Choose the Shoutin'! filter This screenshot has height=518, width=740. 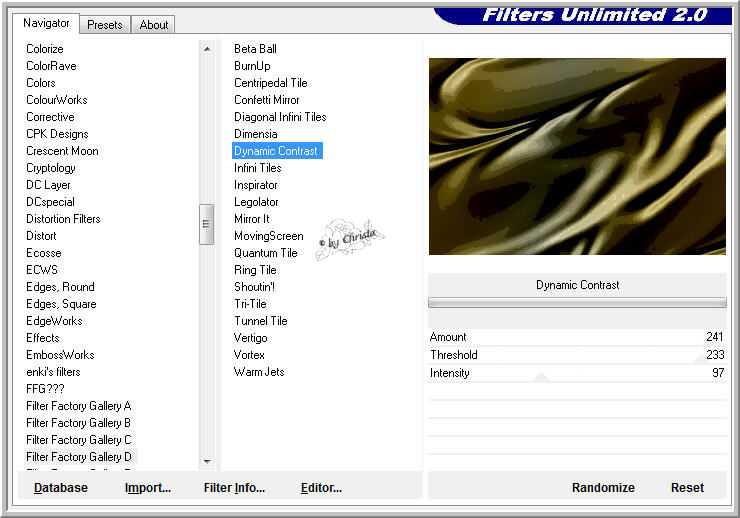click(x=254, y=287)
